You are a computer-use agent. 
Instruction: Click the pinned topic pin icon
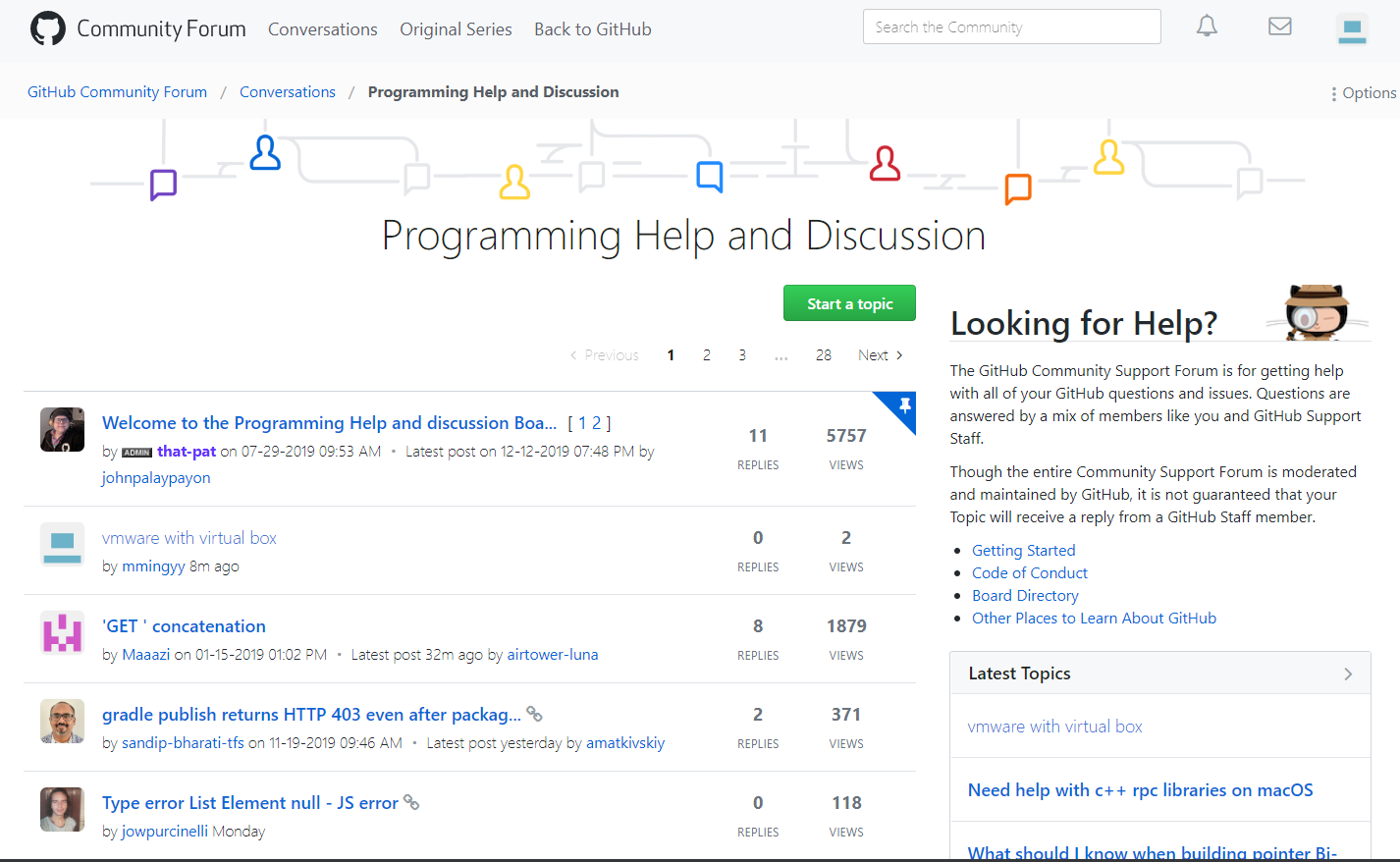click(904, 404)
